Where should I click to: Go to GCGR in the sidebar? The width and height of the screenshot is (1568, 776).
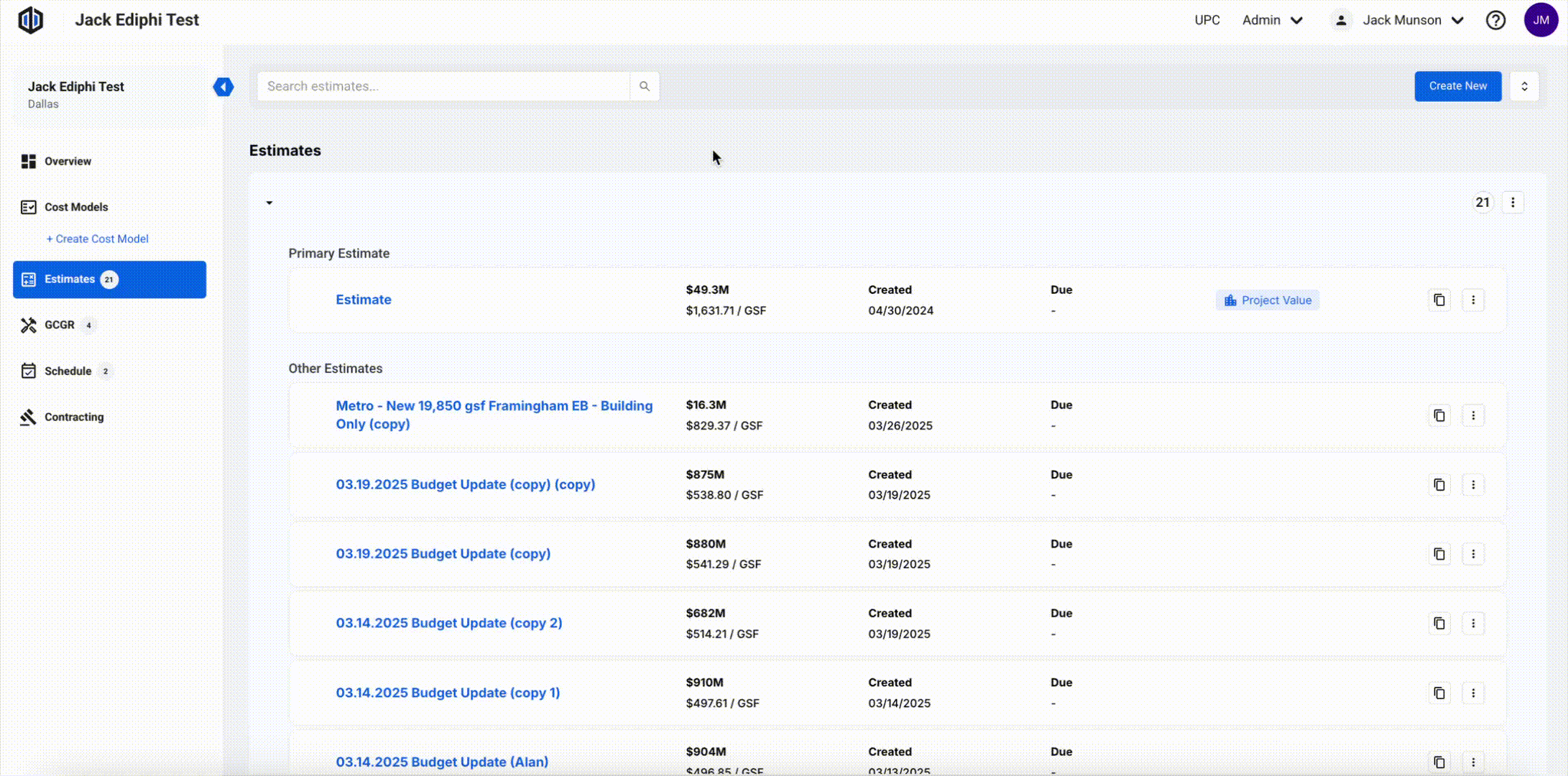coord(60,325)
